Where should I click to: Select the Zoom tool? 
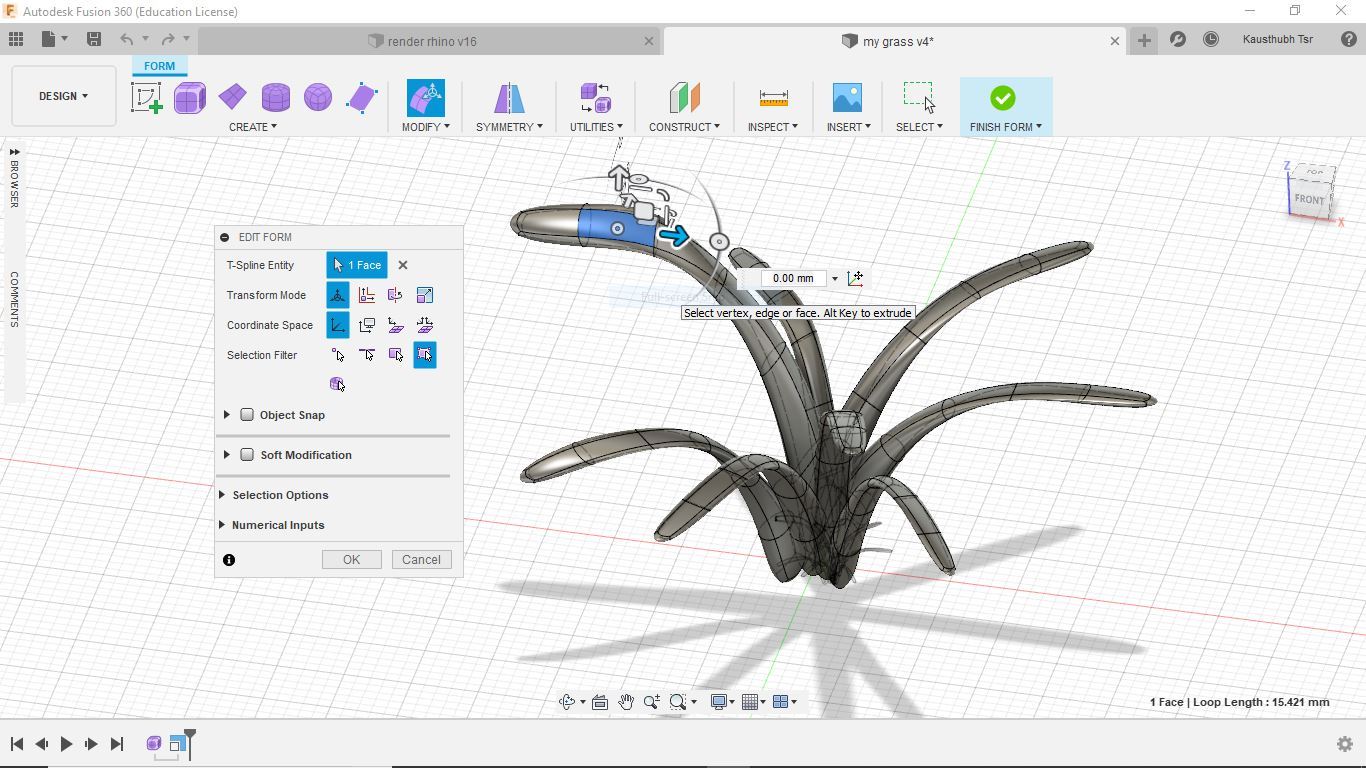click(652, 702)
